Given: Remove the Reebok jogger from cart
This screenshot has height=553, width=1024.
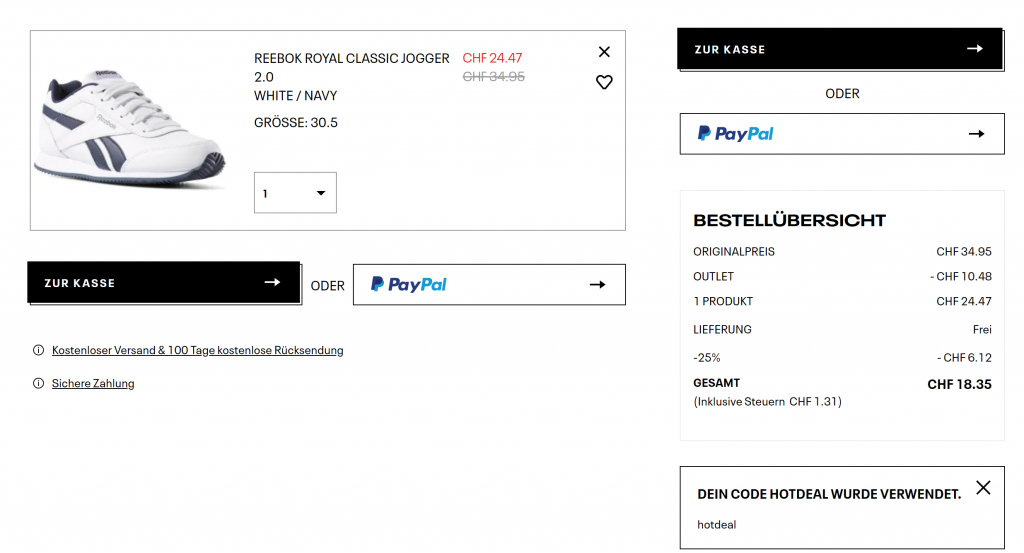Looking at the screenshot, I should [x=604, y=52].
